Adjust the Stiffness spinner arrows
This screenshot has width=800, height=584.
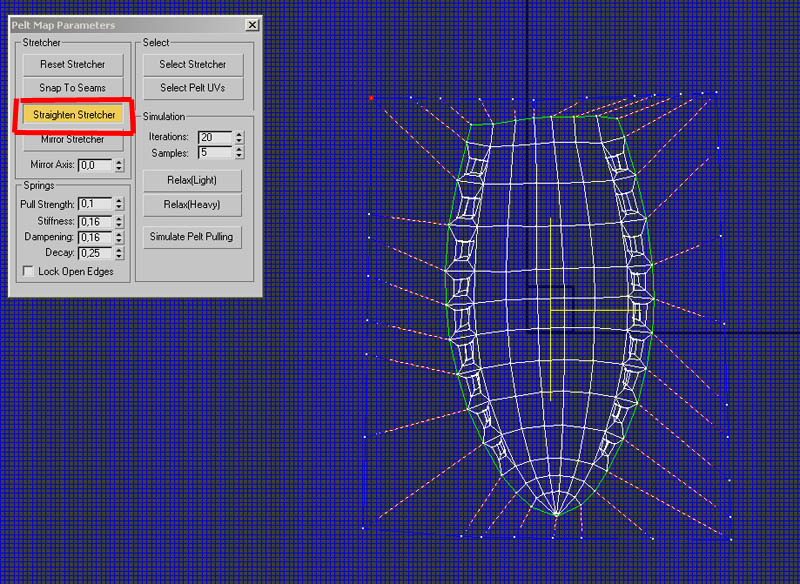tap(119, 221)
